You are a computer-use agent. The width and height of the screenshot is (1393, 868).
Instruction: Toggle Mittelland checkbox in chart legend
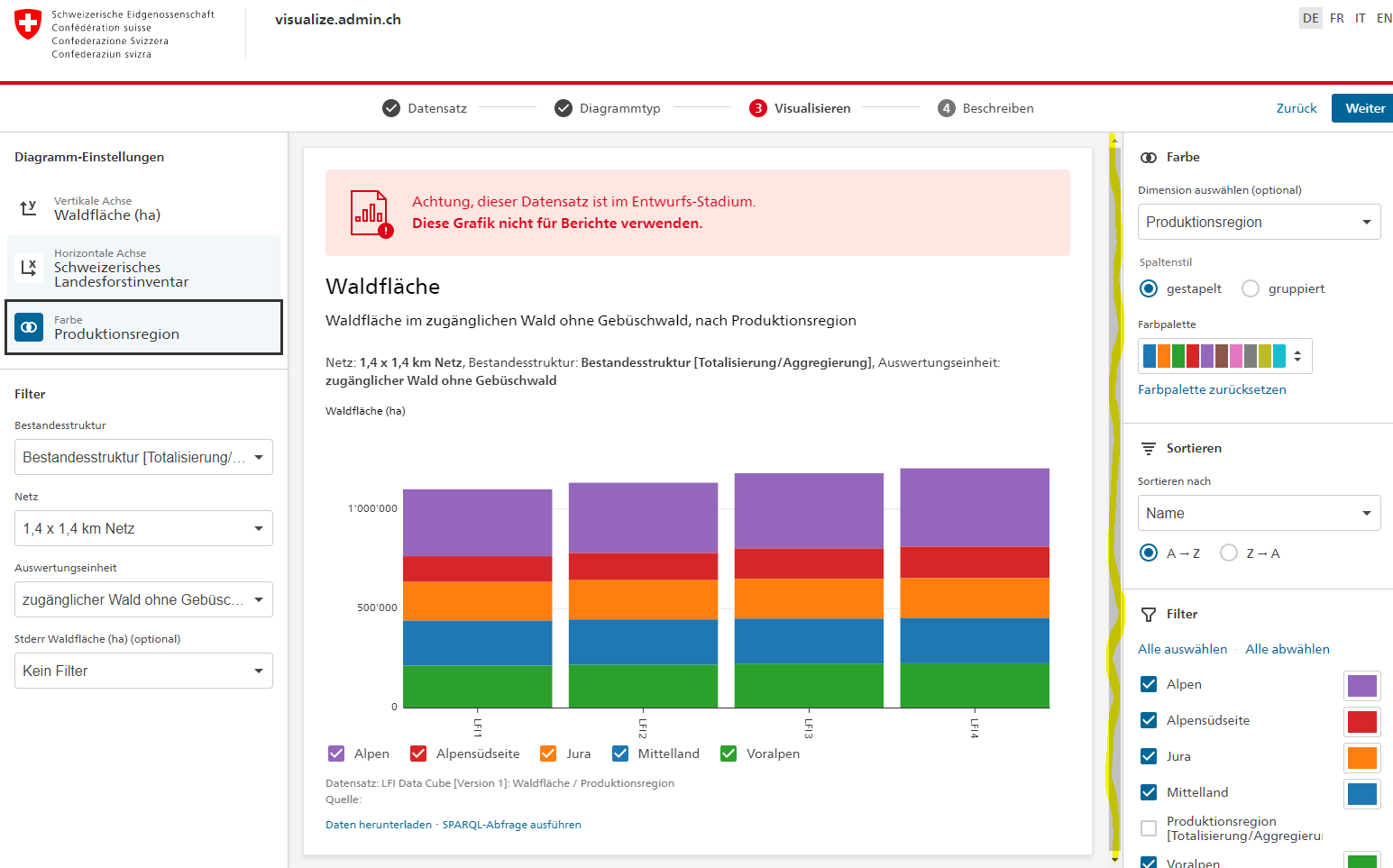tap(620, 754)
